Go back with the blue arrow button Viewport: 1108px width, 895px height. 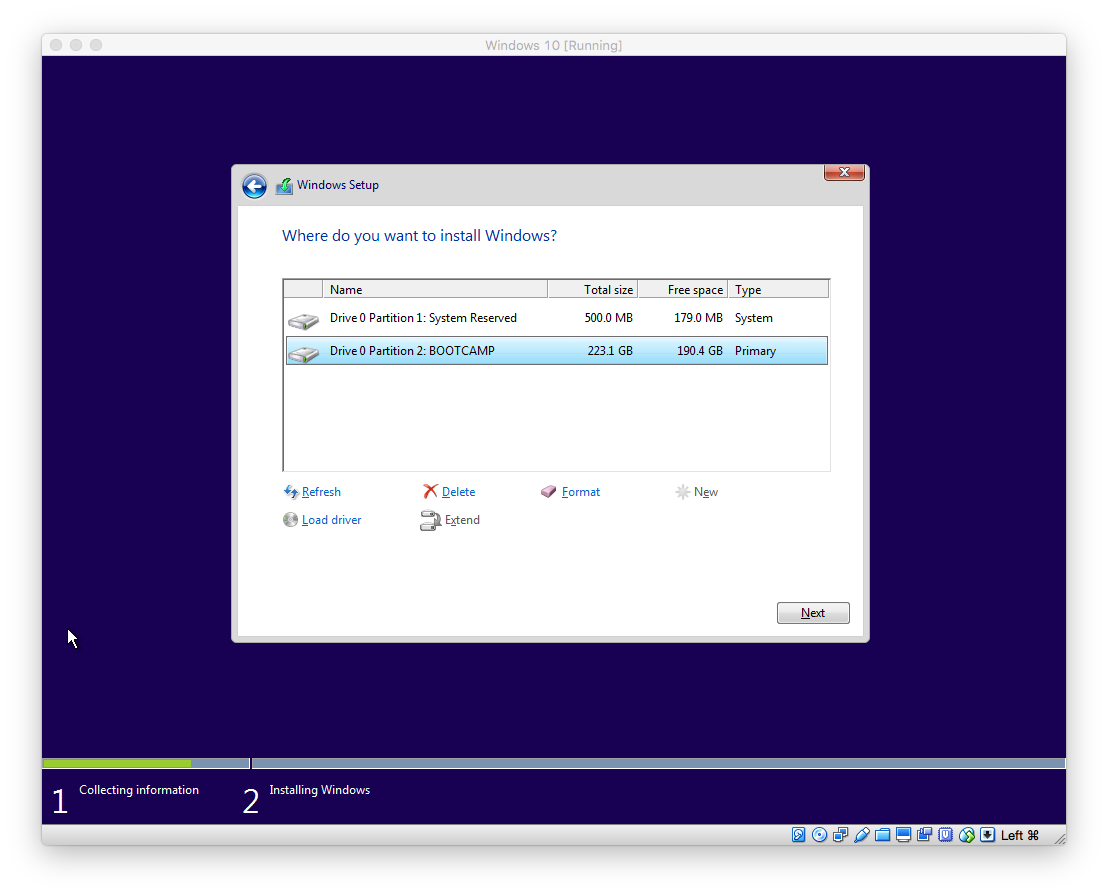254,186
